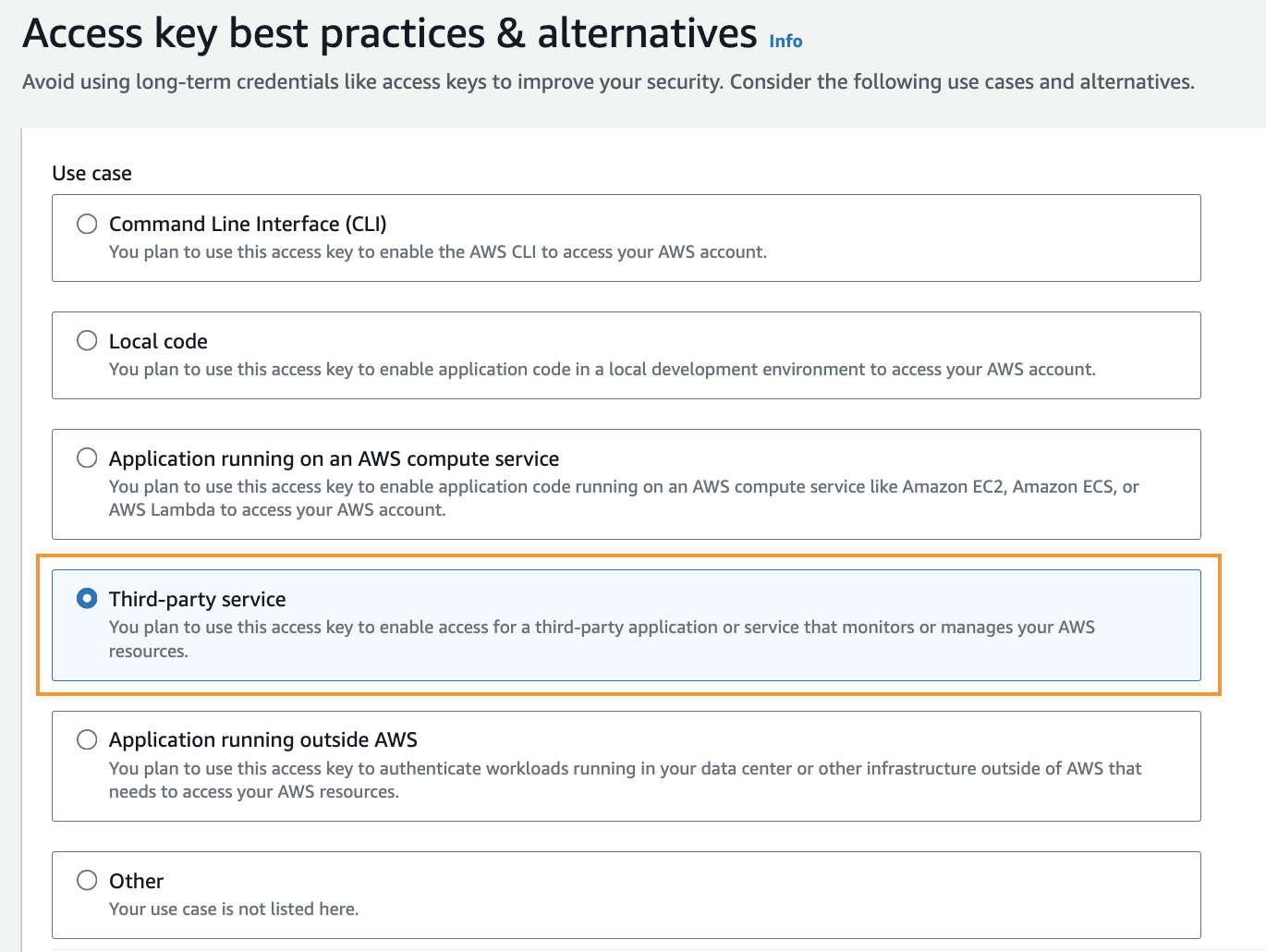Screen dimensions: 1266x952
Task: Click the highlighted Third-party service title
Action: [197, 599]
